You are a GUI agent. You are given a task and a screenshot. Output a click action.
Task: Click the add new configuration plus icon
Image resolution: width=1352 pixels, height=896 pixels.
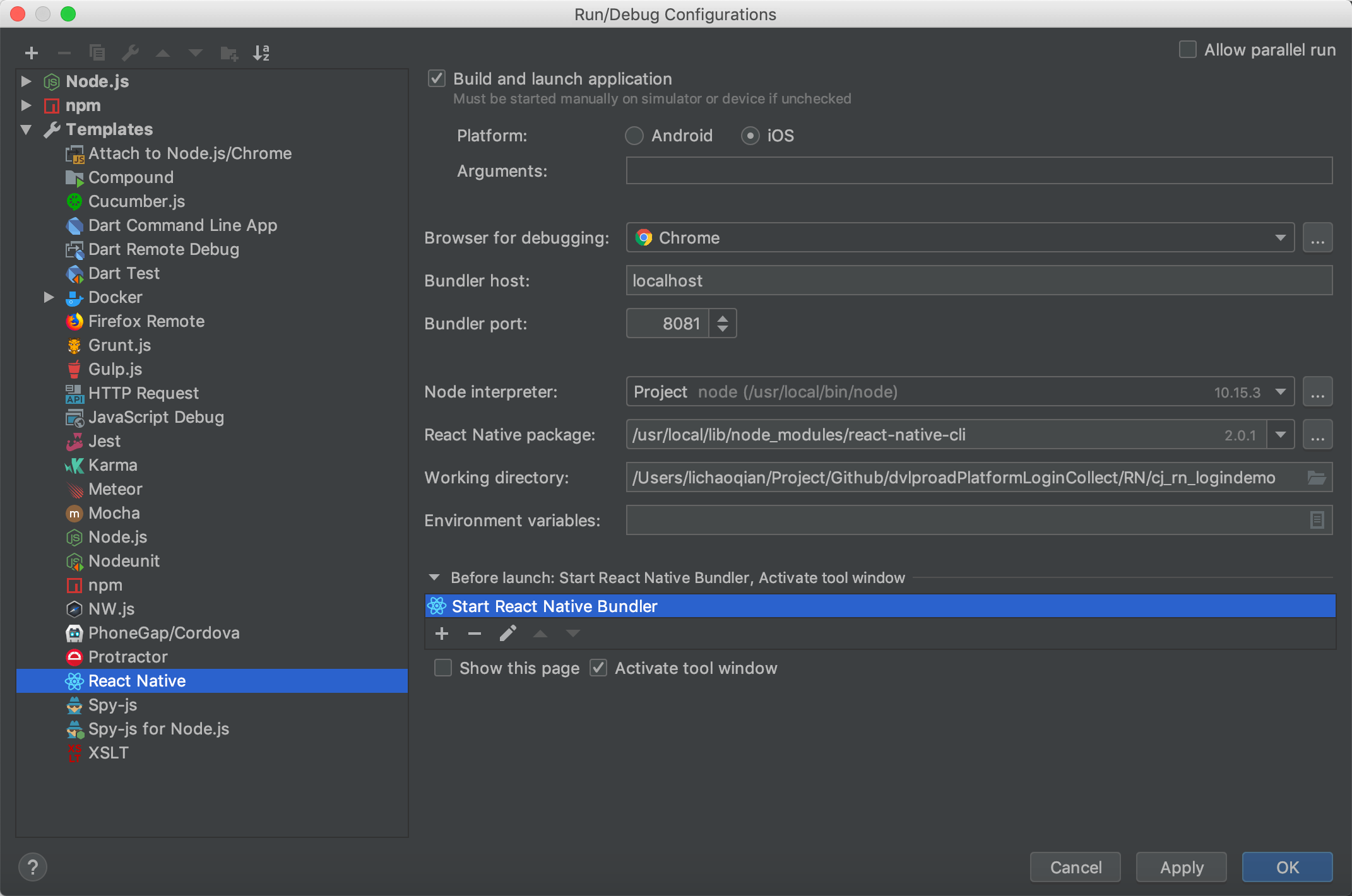click(x=32, y=53)
